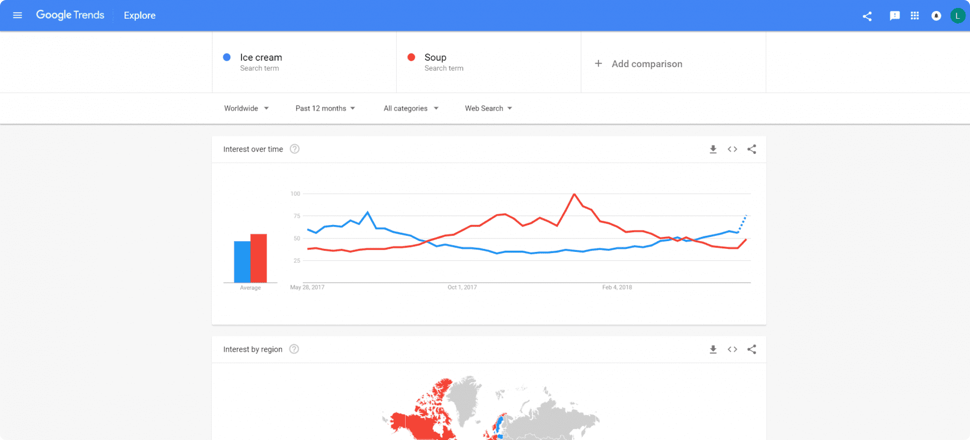Image resolution: width=970 pixels, height=440 pixels.
Task: Edit the Ice cream search term
Action: pos(304,63)
